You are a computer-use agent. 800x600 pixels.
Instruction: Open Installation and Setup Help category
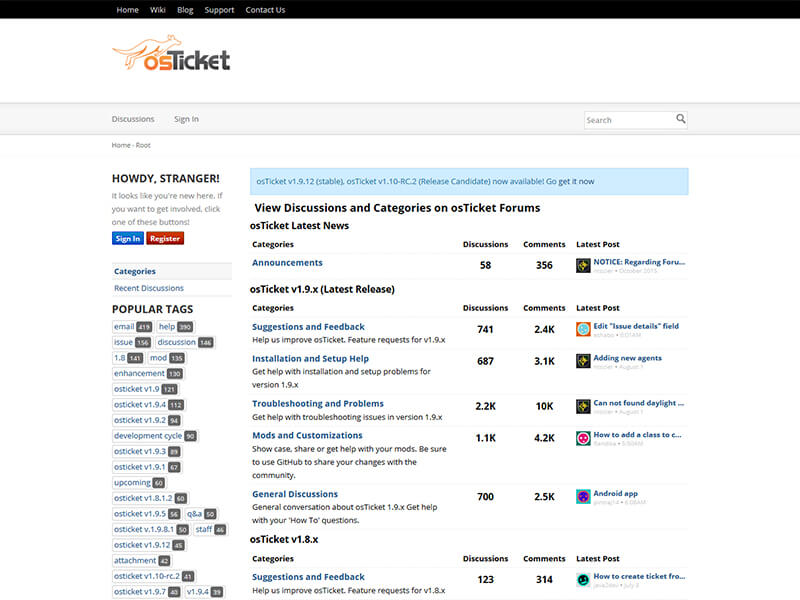(x=310, y=359)
